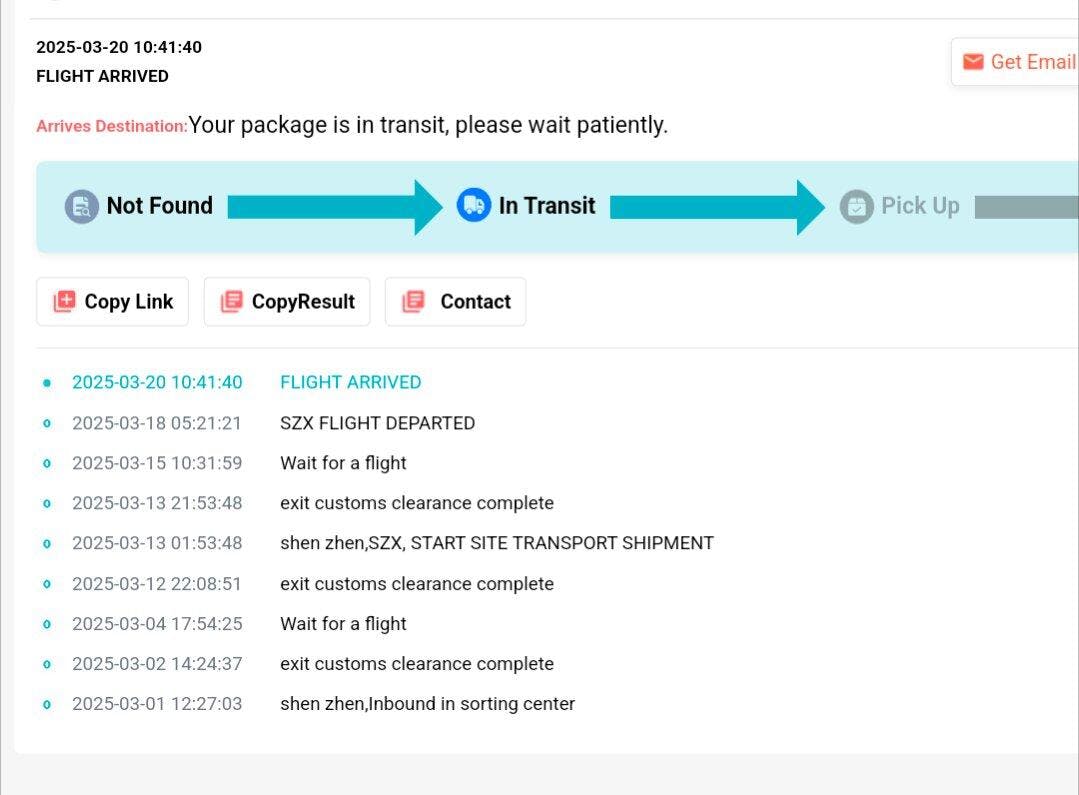The width and height of the screenshot is (1079, 795).
Task: Click the START SITE TRANSPORT SHIPMENT entry
Action: (x=496, y=543)
